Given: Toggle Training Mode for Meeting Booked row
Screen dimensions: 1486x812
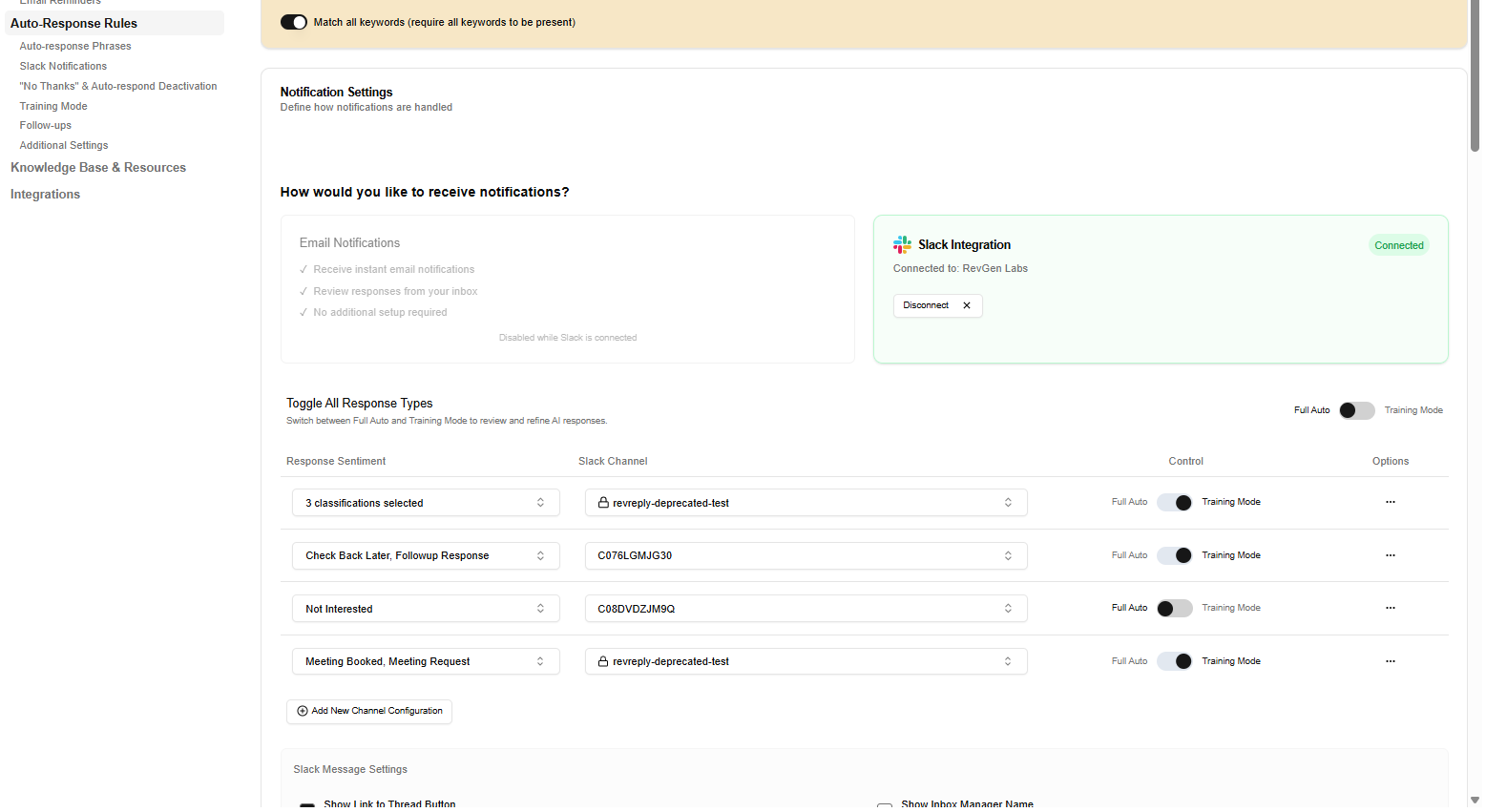Looking at the screenshot, I should coord(1174,661).
